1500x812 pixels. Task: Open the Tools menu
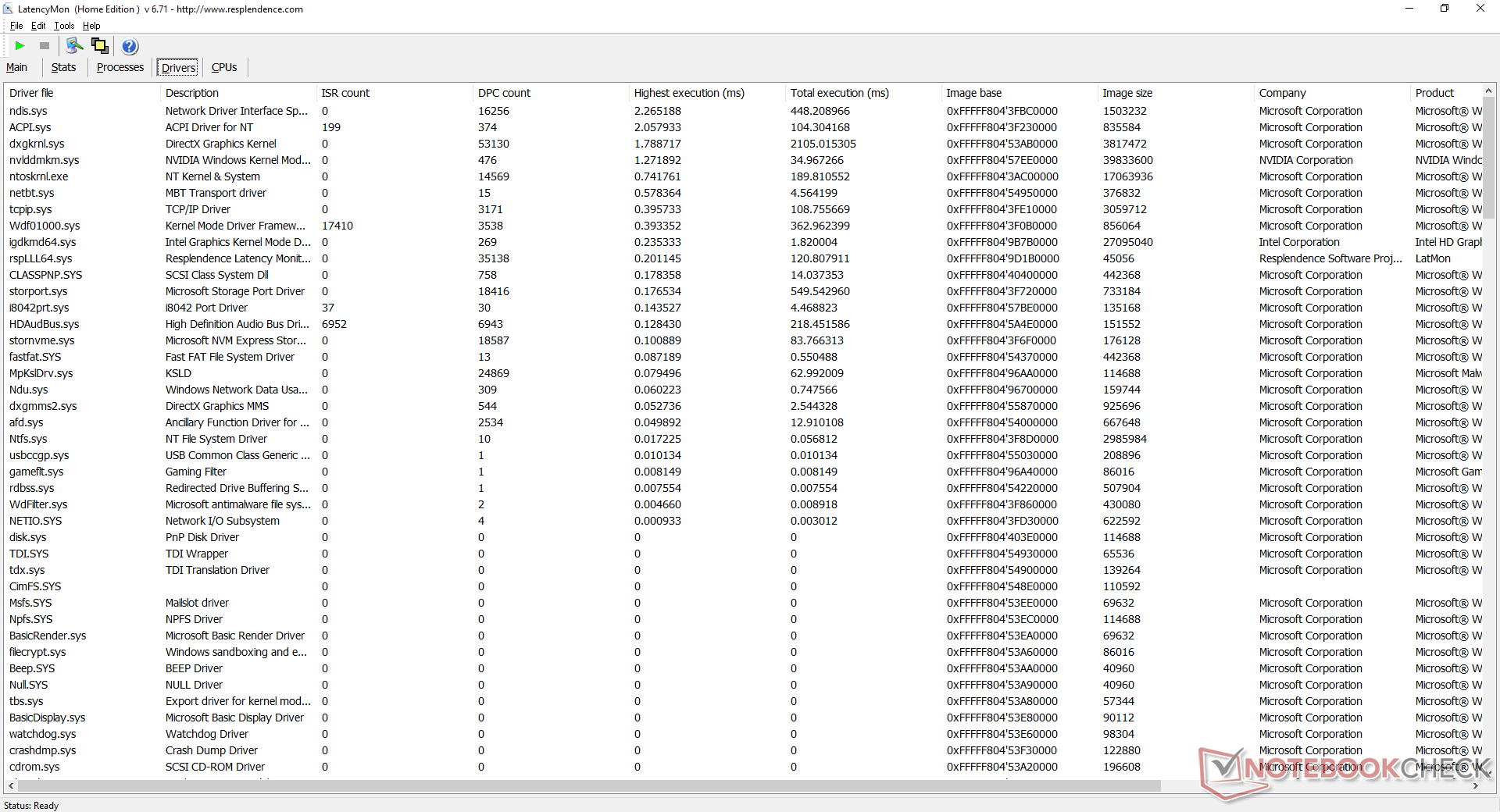(x=64, y=26)
